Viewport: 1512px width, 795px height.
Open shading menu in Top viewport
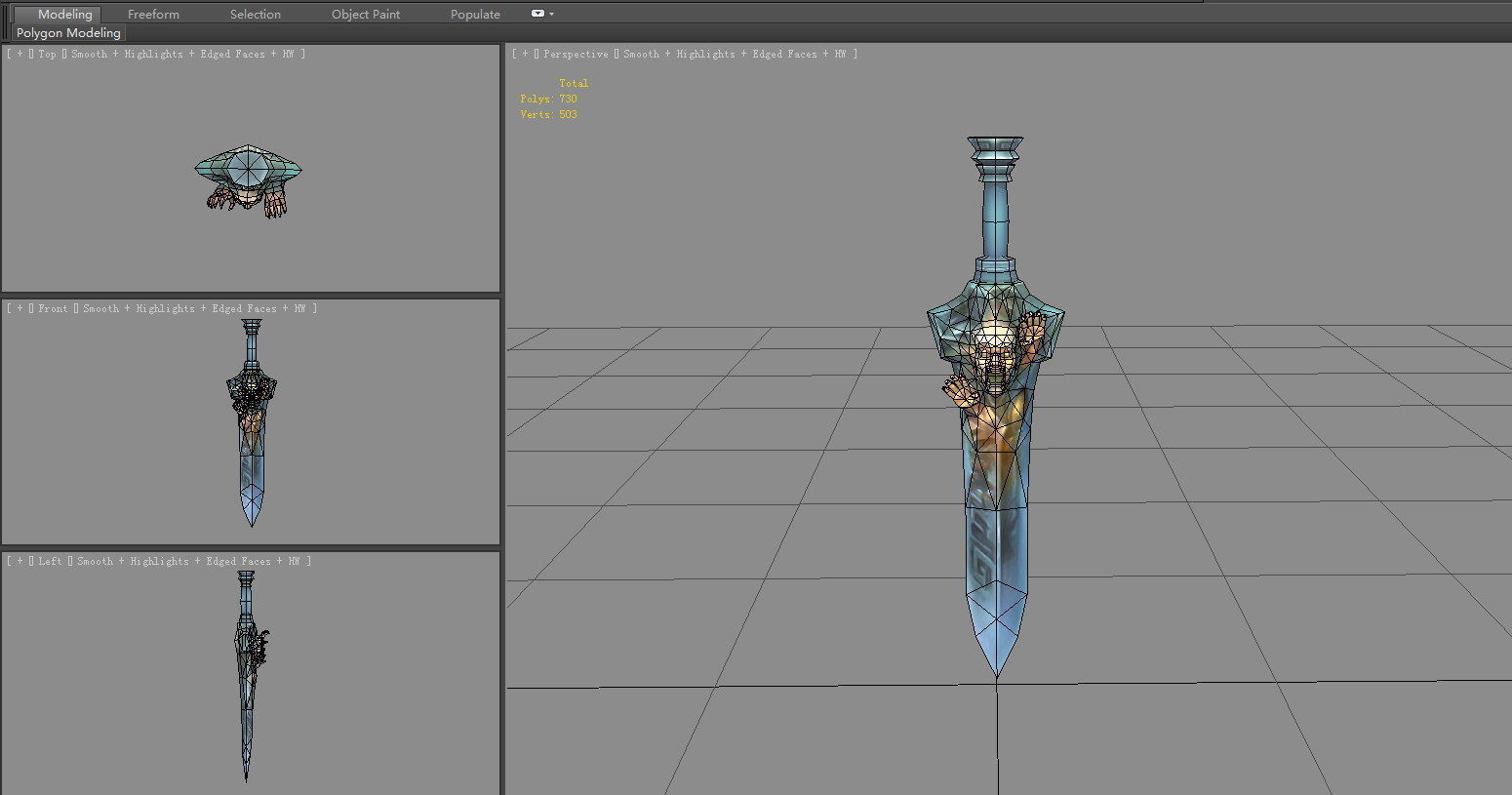182,54
